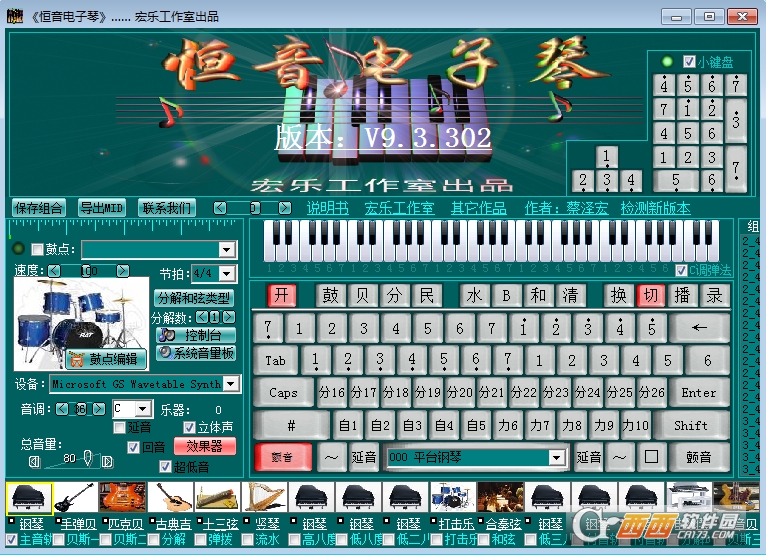Click the 清 clear key
This screenshot has height=555, width=766.
point(570,295)
